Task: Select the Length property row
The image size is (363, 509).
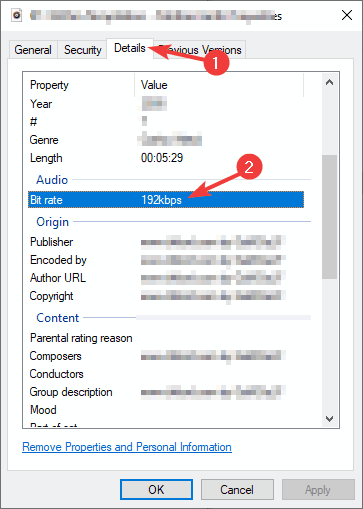Action: (x=166, y=158)
